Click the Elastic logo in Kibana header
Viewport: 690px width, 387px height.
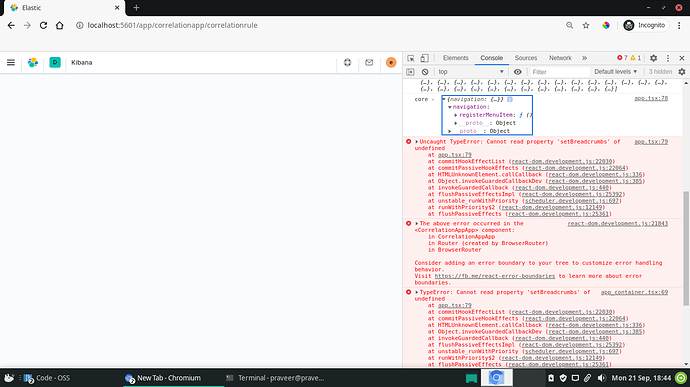33,63
